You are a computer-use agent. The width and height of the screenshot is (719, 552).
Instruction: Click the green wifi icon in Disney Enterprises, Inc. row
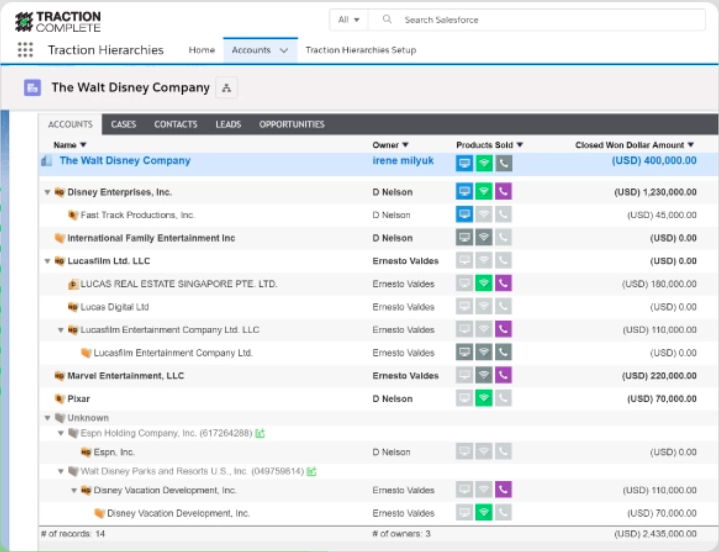(484, 192)
